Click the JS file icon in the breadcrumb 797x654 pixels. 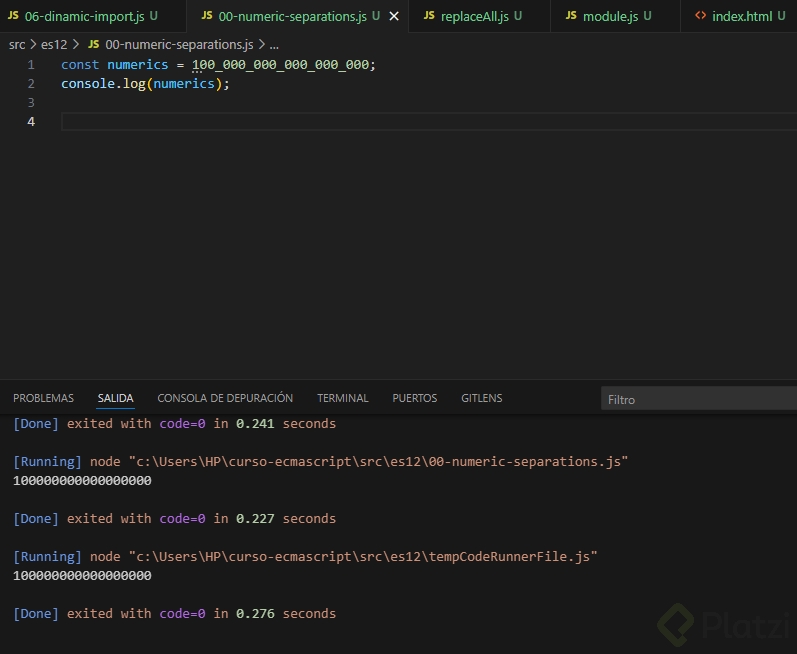tap(93, 45)
